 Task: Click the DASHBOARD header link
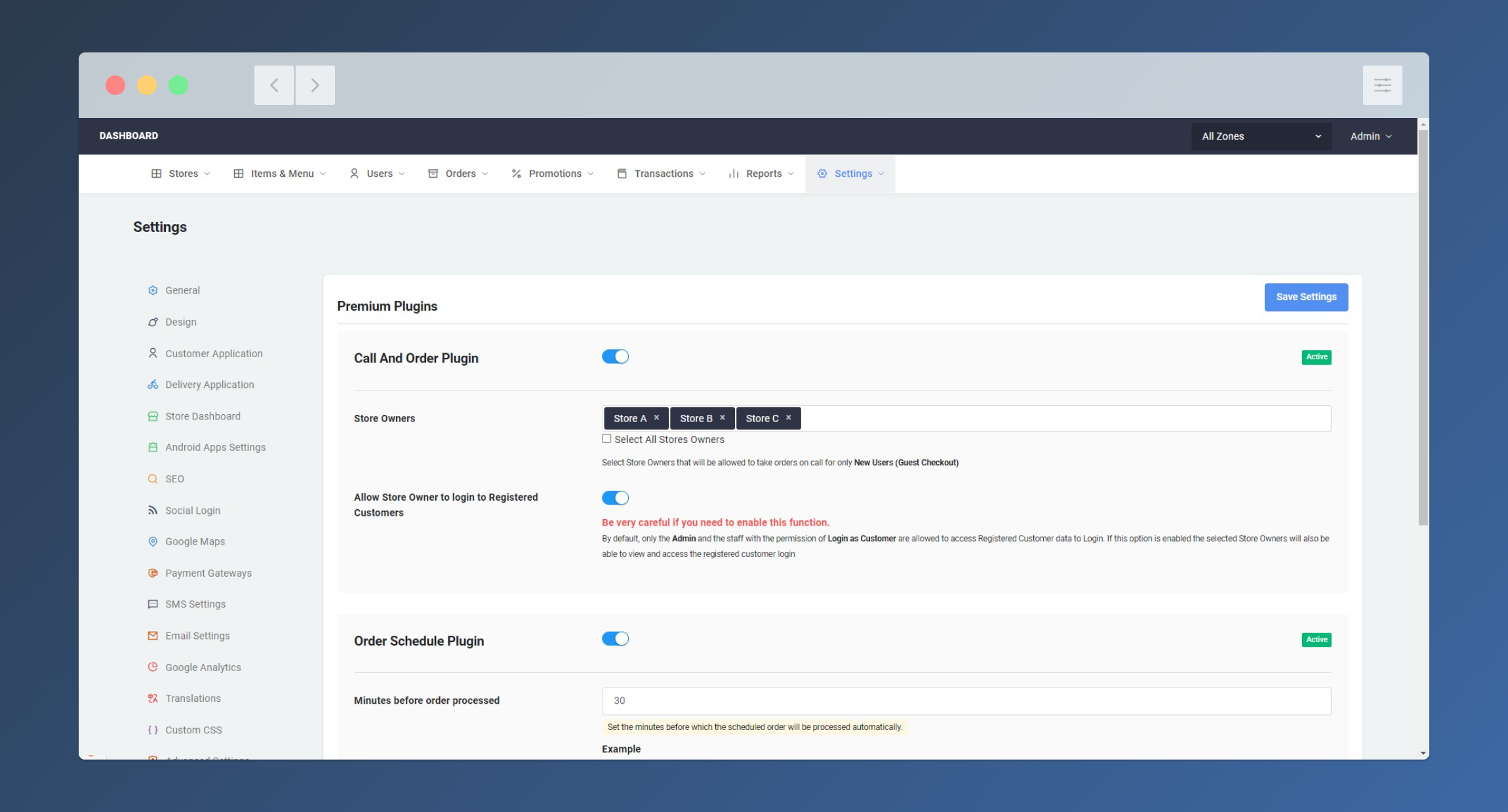129,136
